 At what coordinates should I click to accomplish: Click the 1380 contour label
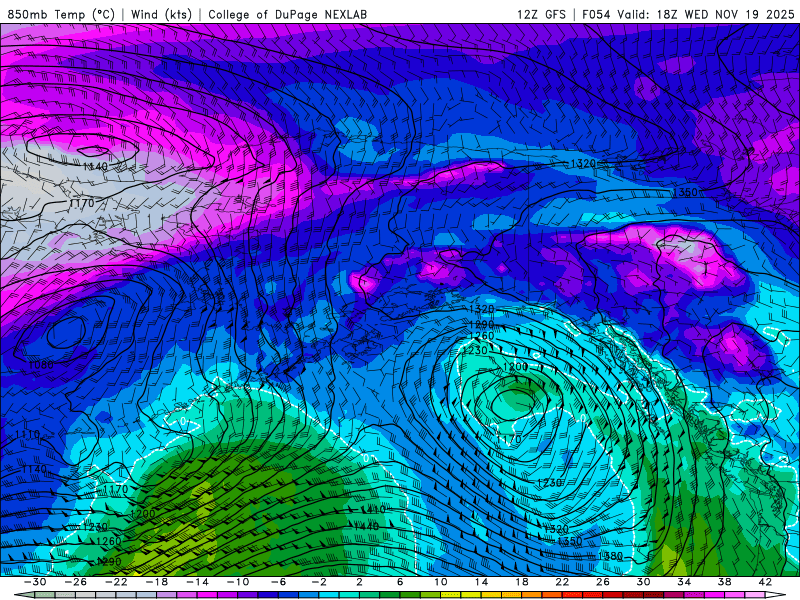[610, 556]
